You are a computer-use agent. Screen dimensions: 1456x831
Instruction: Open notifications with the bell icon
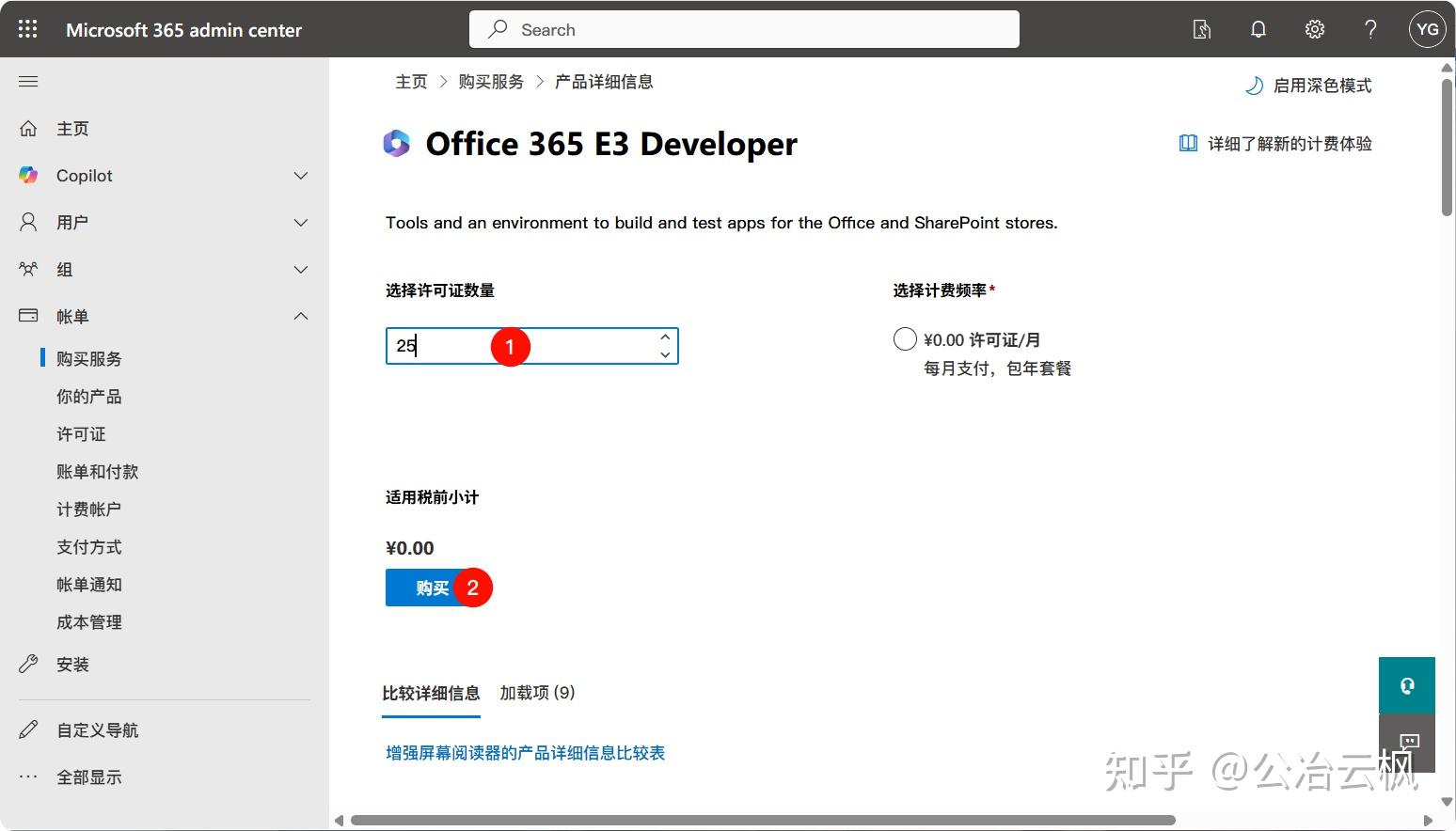pos(1258,28)
